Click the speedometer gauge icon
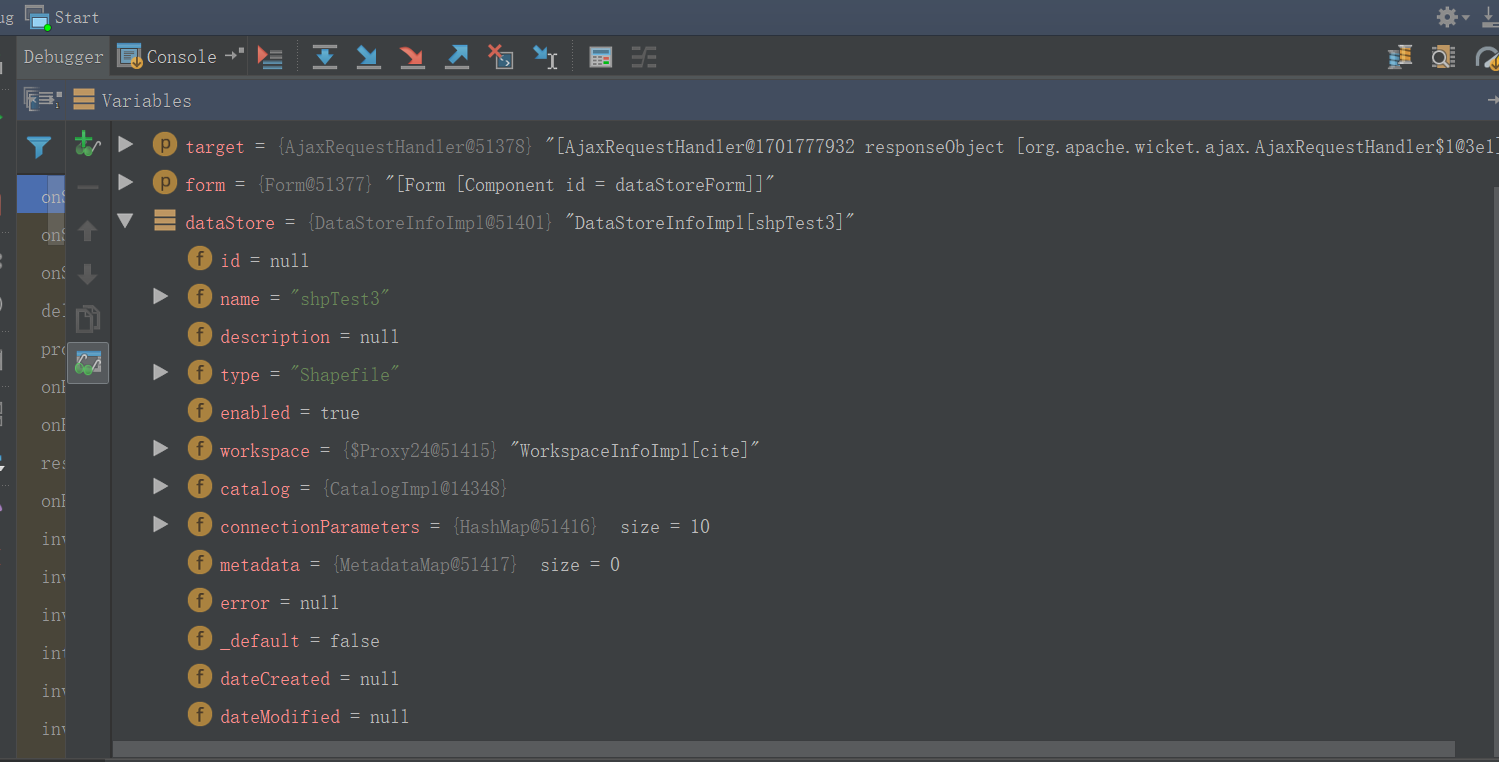This screenshot has height=762, width=1499. pos(1487,58)
